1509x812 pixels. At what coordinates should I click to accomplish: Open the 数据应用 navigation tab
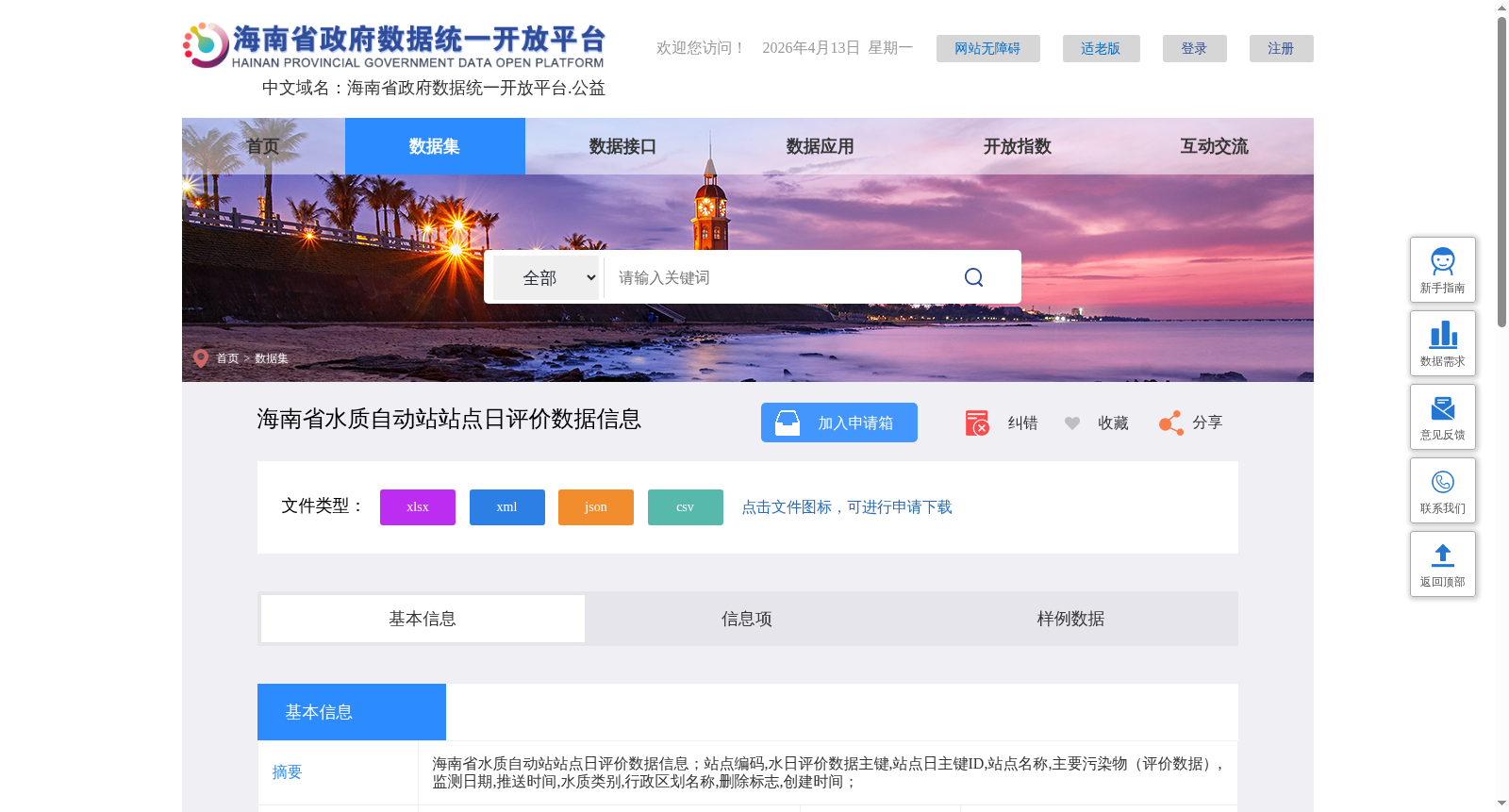(820, 146)
